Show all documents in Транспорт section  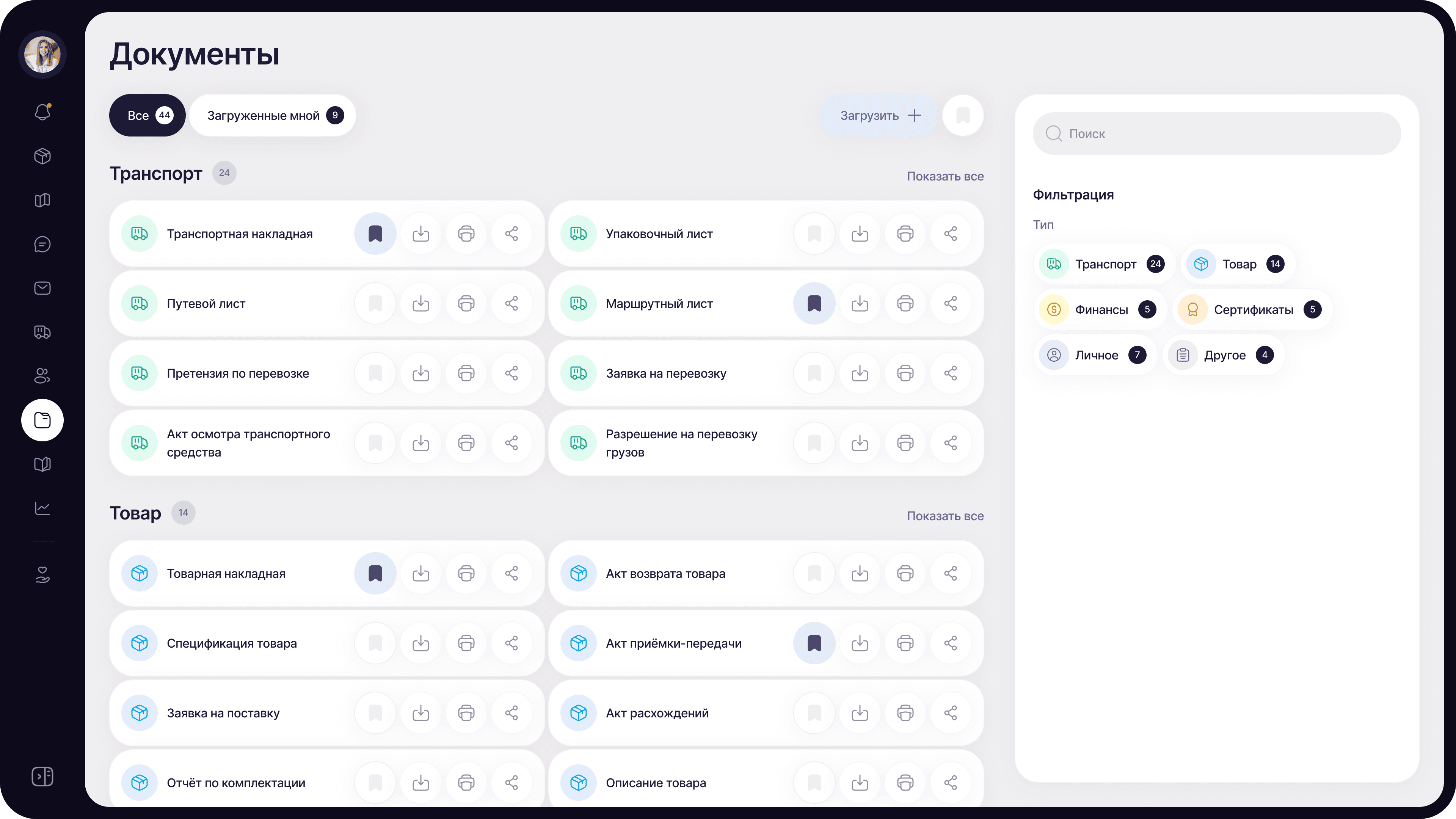(945, 176)
